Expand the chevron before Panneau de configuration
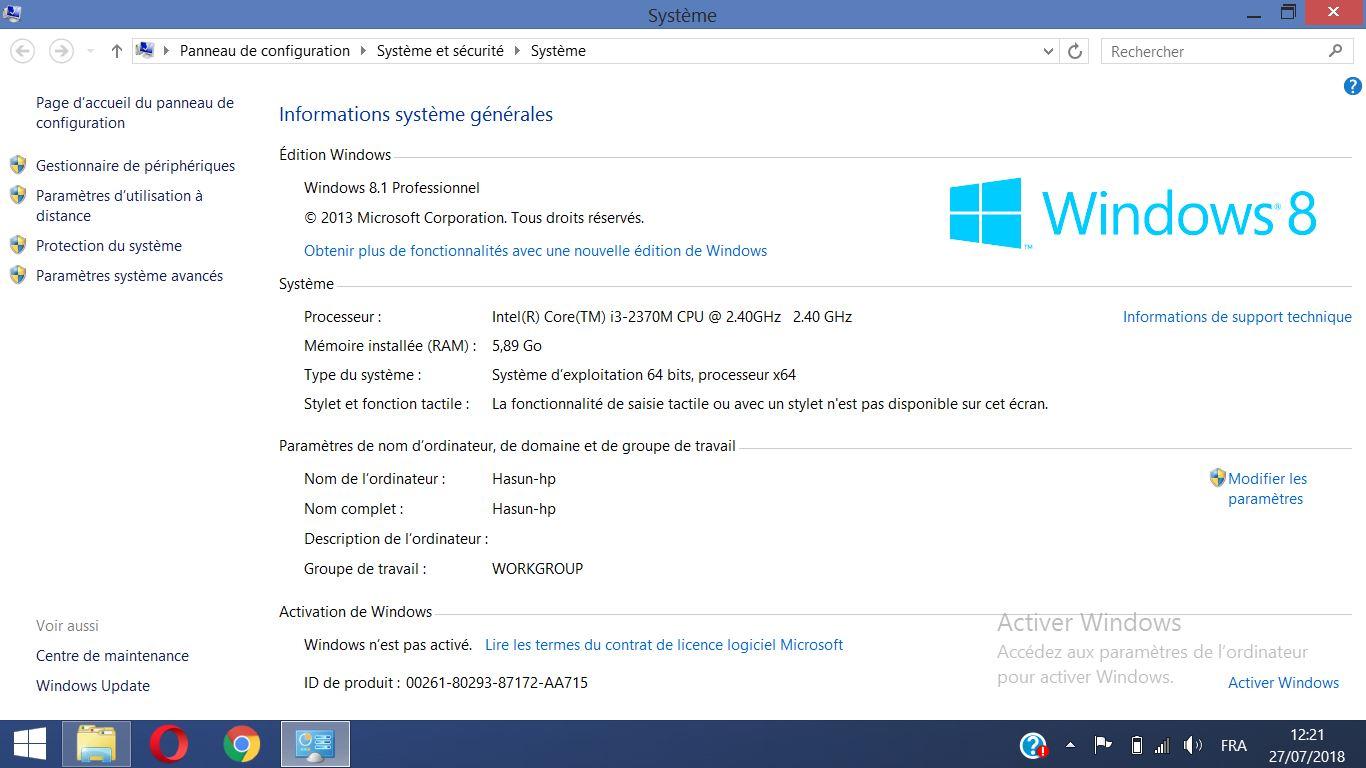The height and width of the screenshot is (768, 1366). 166,51
